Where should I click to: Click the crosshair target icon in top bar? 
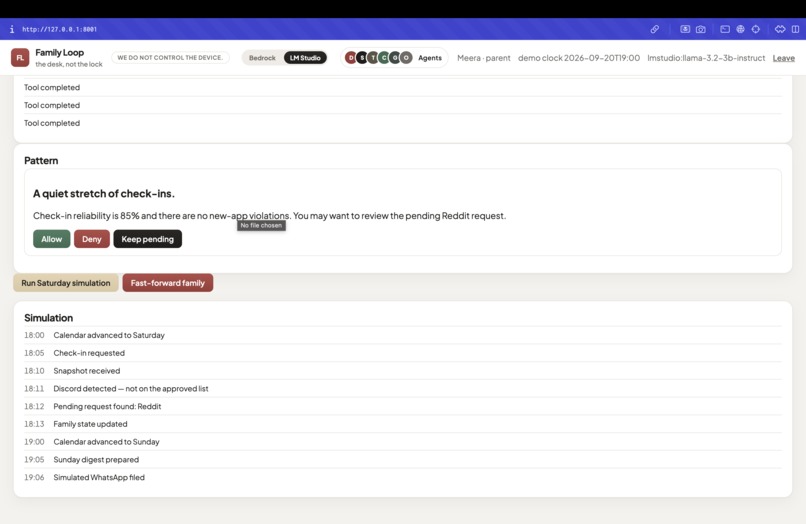coord(756,29)
